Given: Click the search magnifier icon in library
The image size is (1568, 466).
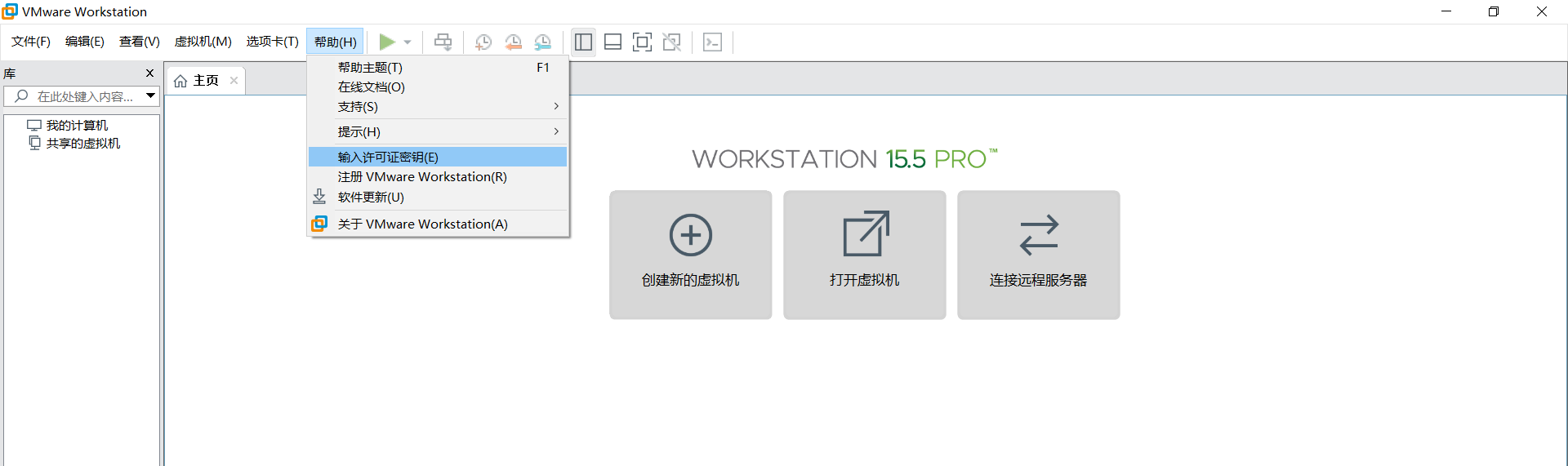Looking at the screenshot, I should pyautogui.click(x=22, y=96).
